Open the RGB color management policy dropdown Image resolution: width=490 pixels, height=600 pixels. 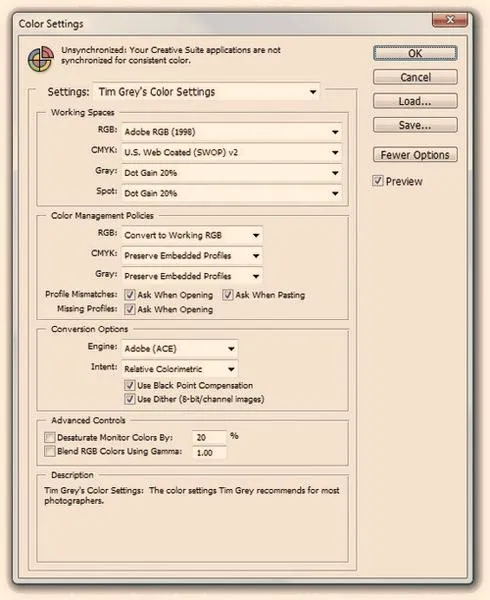(x=192, y=235)
